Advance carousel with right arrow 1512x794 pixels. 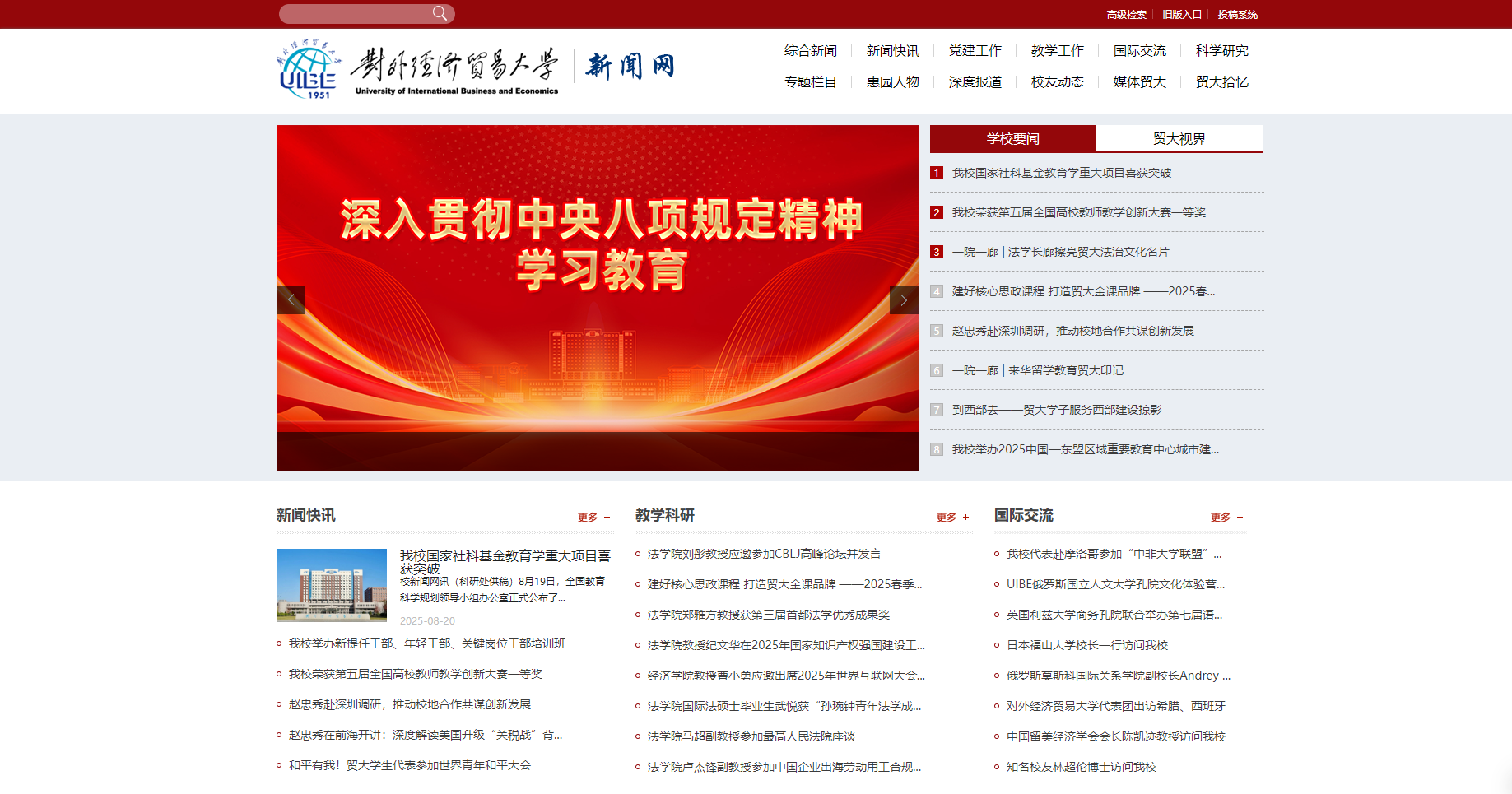pyautogui.click(x=904, y=299)
